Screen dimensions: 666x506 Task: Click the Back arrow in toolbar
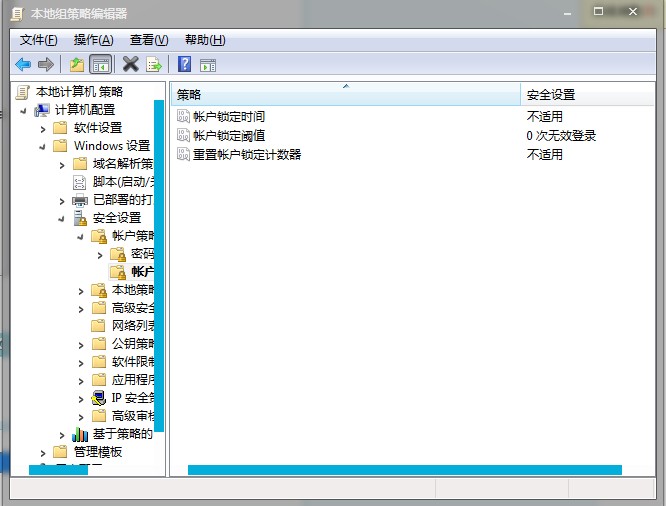pyautogui.click(x=23, y=65)
